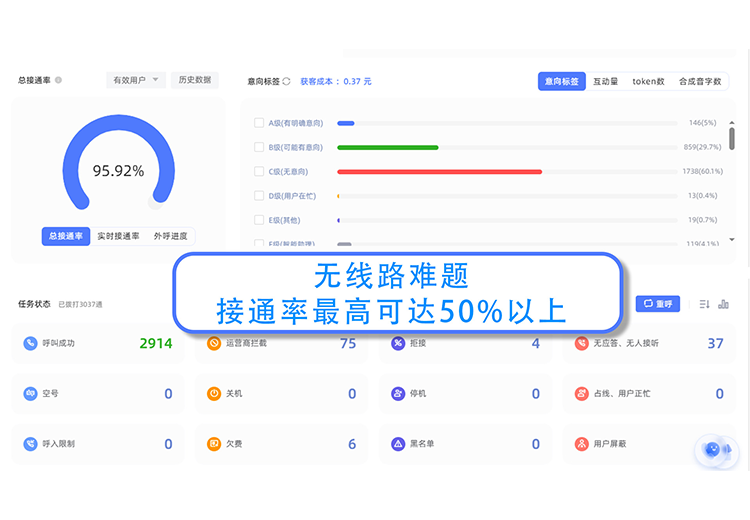The height and width of the screenshot is (520, 750).
Task: Click the B级 green progress bar
Action: pyautogui.click(x=388, y=147)
